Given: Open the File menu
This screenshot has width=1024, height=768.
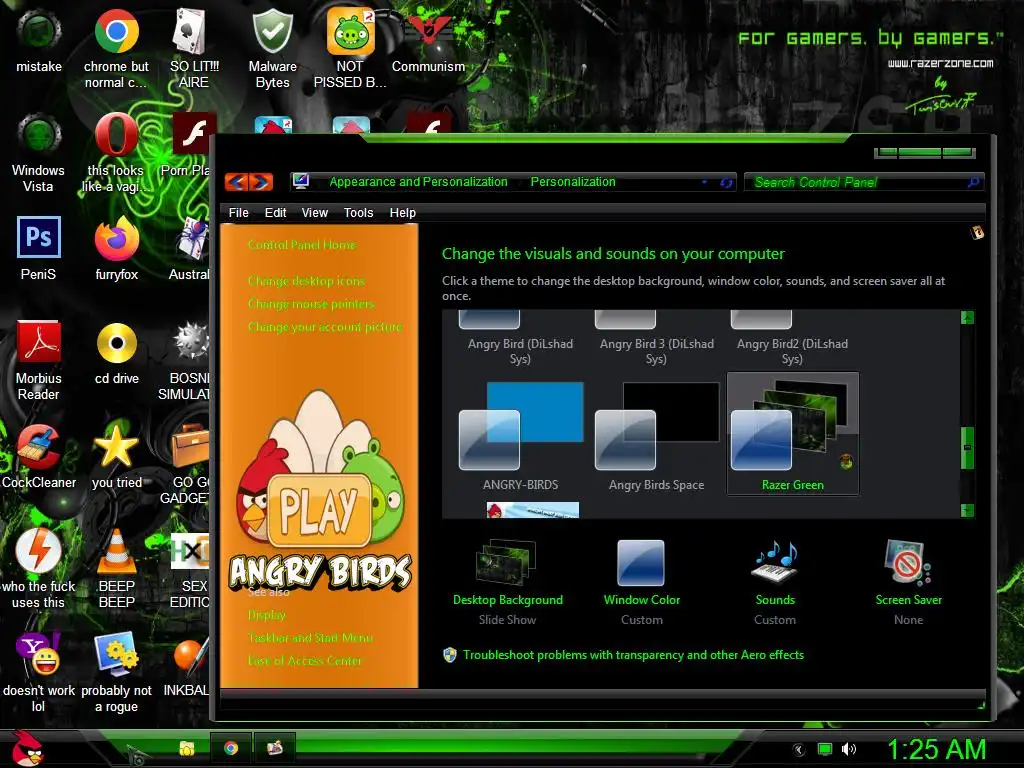Looking at the screenshot, I should (238, 213).
